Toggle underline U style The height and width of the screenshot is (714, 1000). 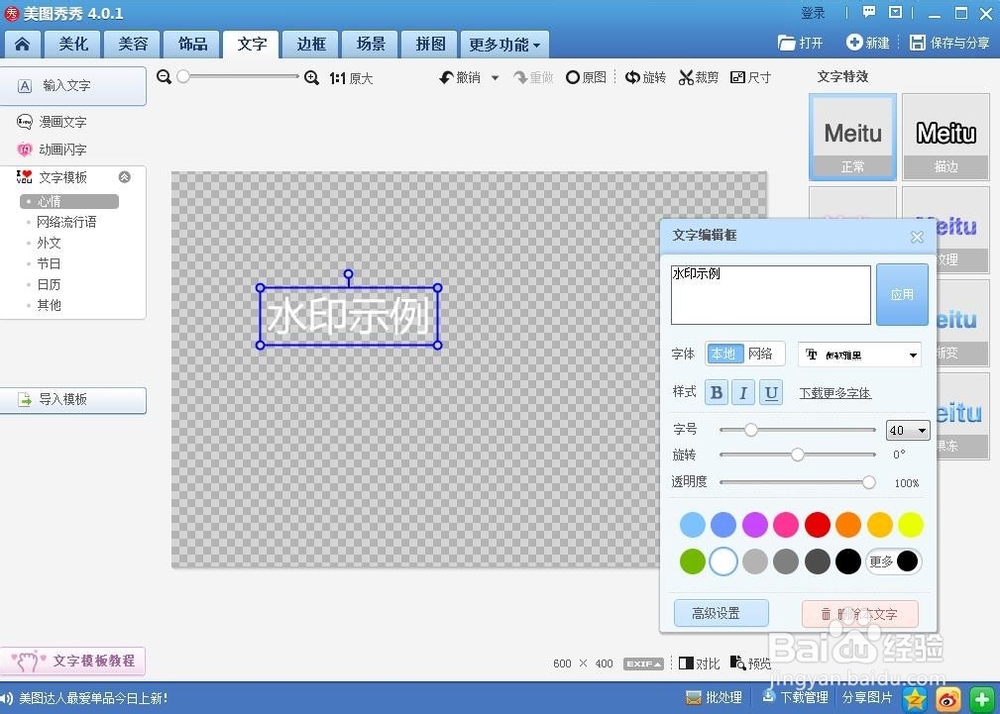click(x=771, y=392)
